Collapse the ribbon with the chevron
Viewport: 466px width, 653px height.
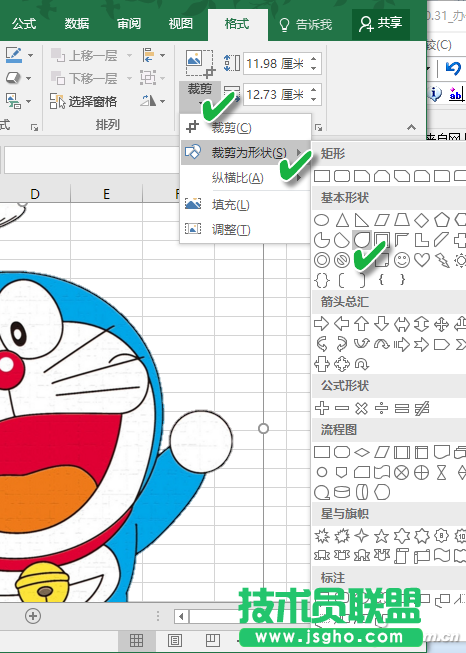(x=411, y=127)
